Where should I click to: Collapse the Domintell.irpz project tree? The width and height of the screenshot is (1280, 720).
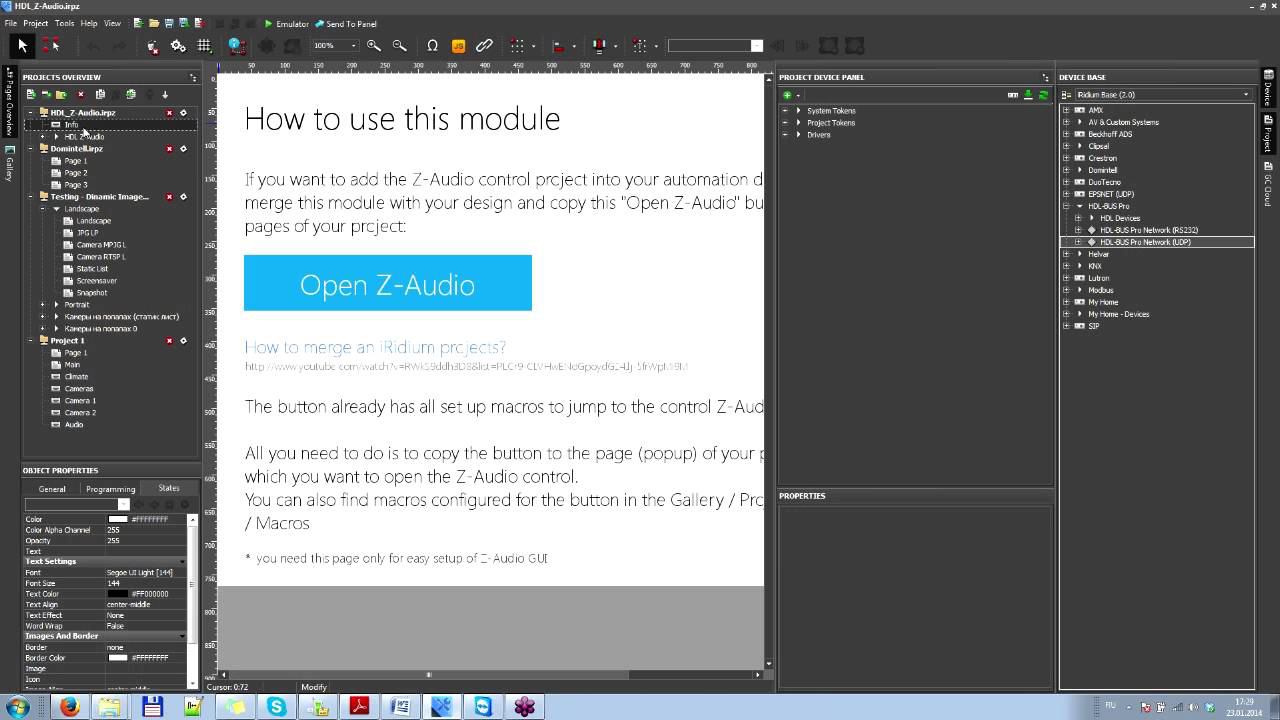[x=30, y=149]
